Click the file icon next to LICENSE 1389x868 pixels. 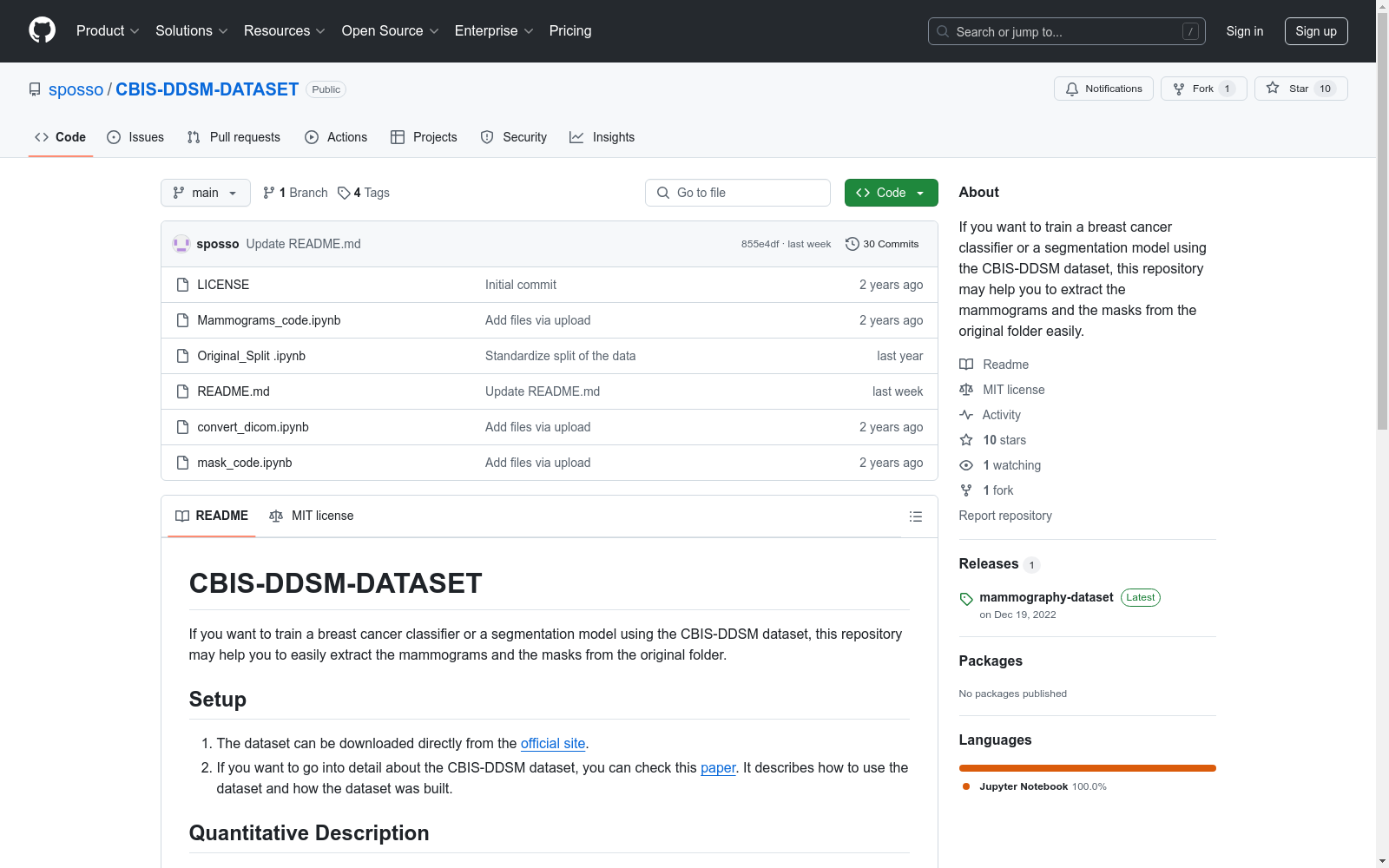182,285
